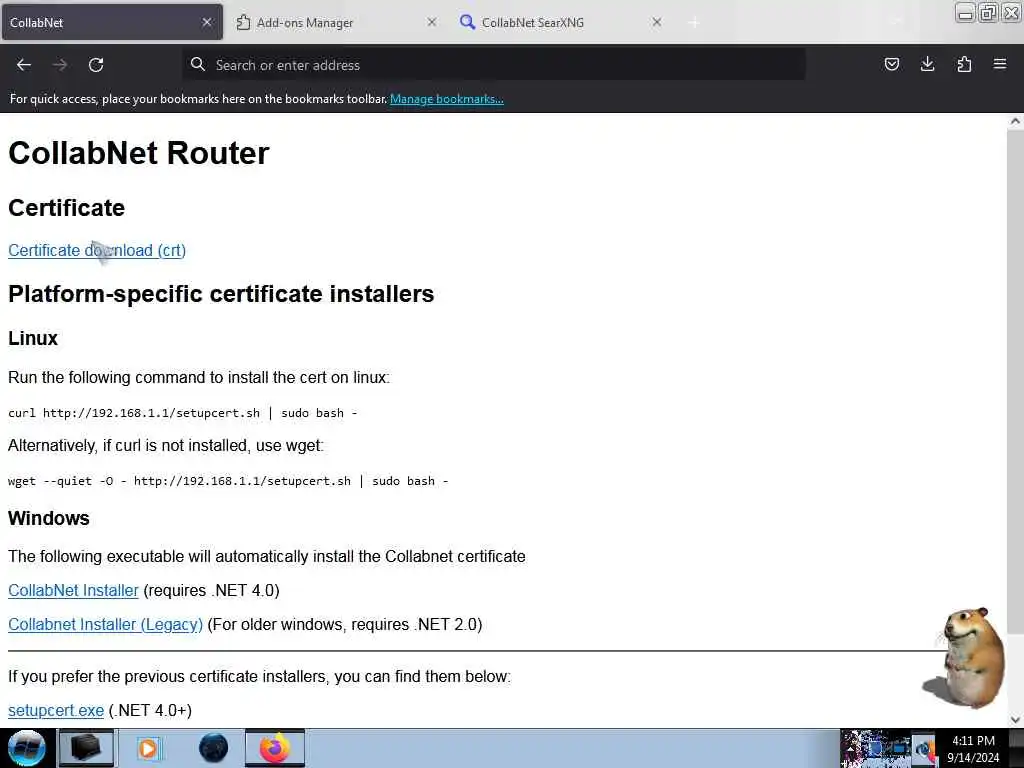Screen dimensions: 1024x768
Task: Click the page scrollbar down arrow
Action: pos(1015,720)
